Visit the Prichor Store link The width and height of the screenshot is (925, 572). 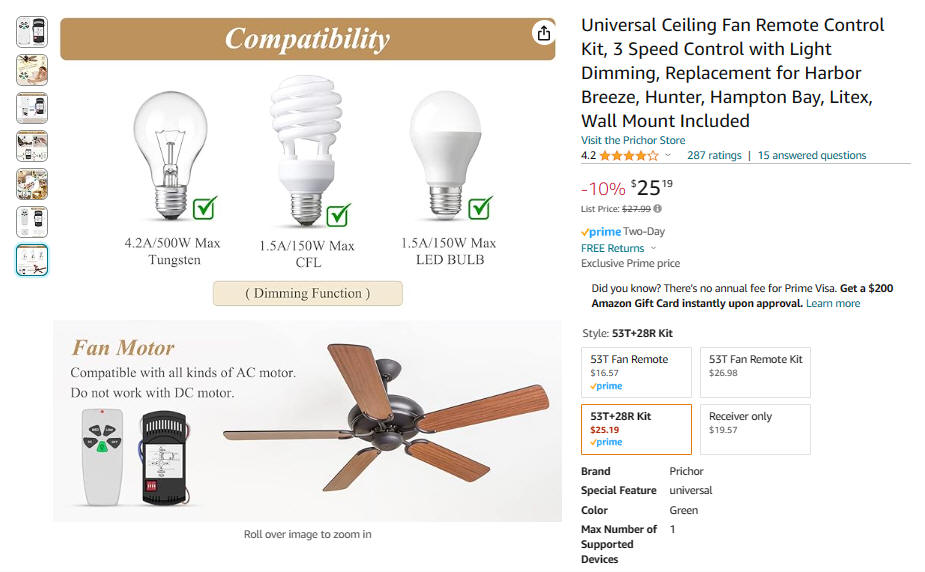tap(633, 140)
